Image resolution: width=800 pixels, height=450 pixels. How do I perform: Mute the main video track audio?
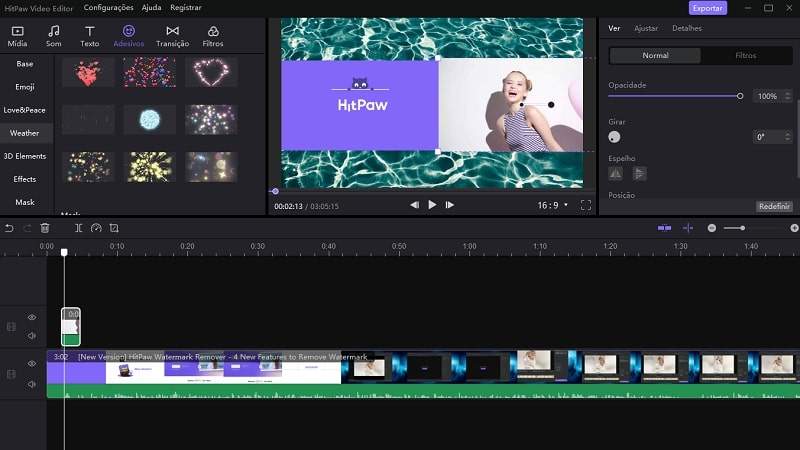click(x=32, y=382)
